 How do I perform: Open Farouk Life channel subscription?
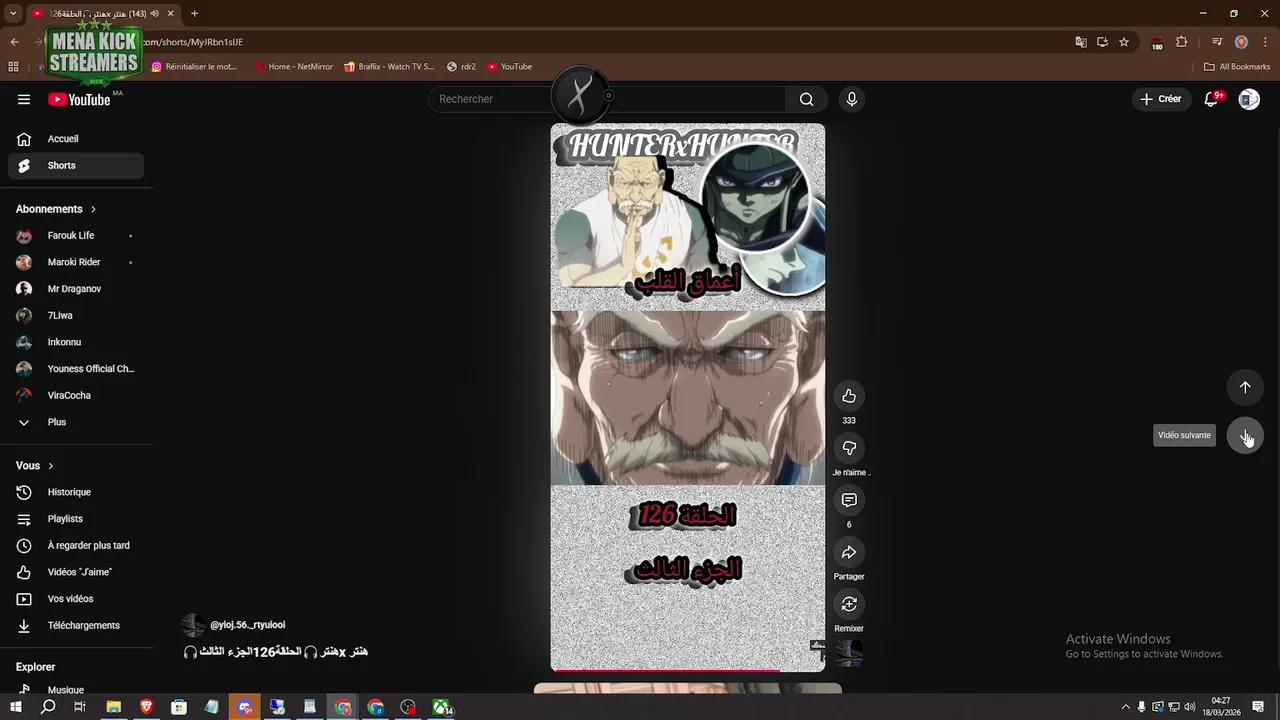pos(76,236)
